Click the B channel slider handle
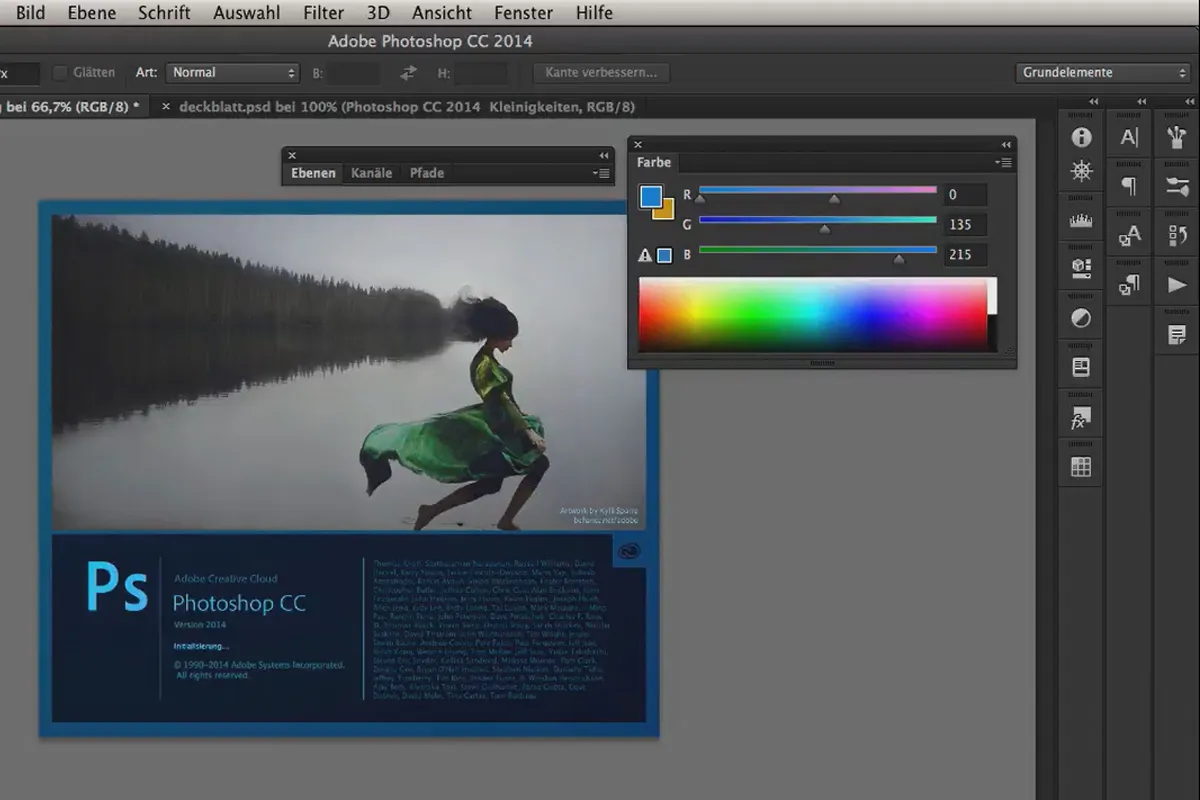 (x=898, y=259)
